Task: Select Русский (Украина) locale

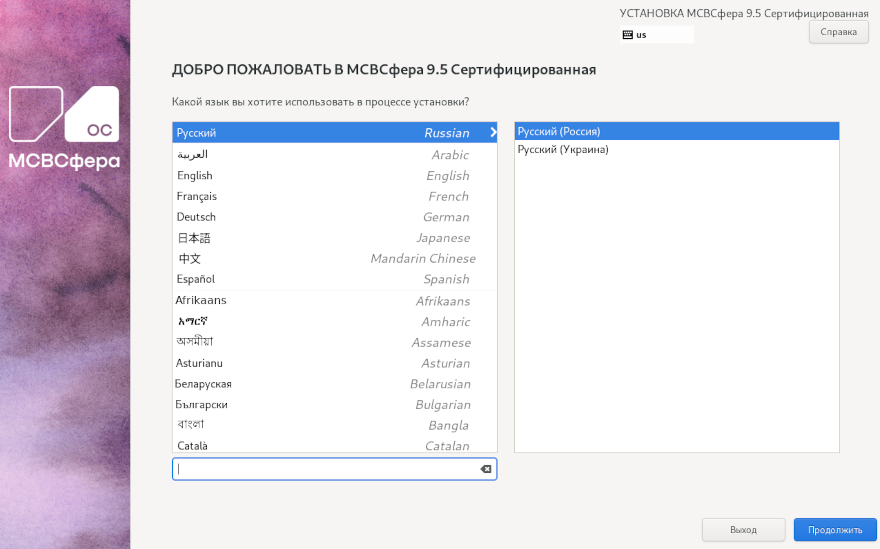Action: (676, 150)
